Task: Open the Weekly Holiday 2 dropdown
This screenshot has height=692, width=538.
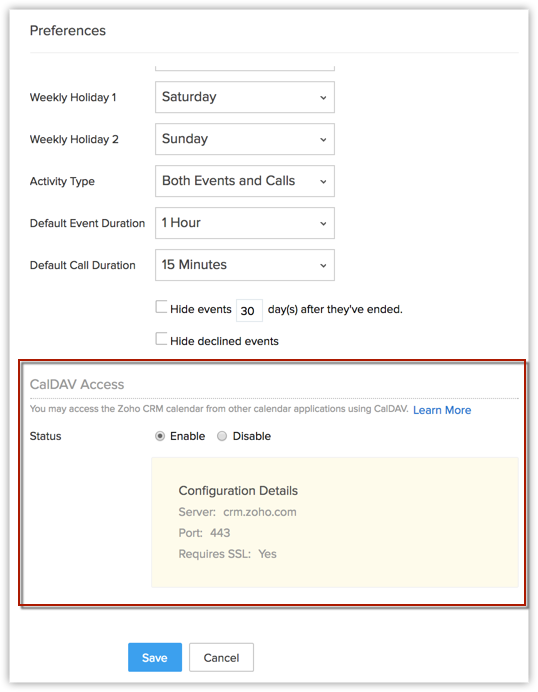Action: coord(245,139)
